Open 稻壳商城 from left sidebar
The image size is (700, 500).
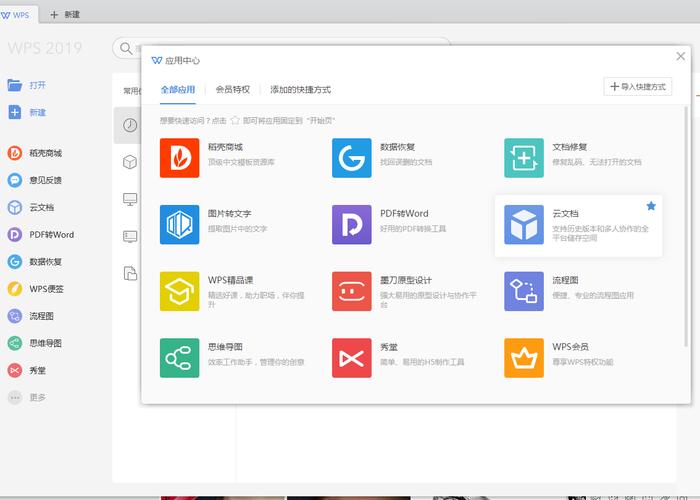35,153
